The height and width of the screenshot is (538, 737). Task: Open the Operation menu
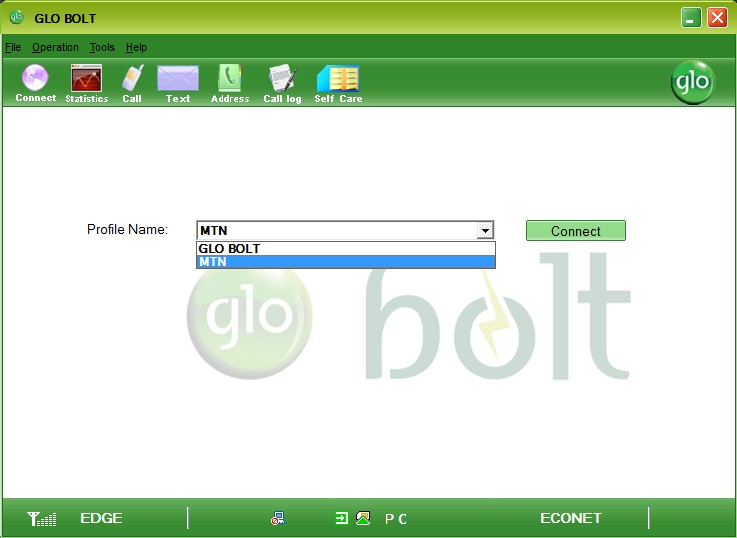(55, 47)
